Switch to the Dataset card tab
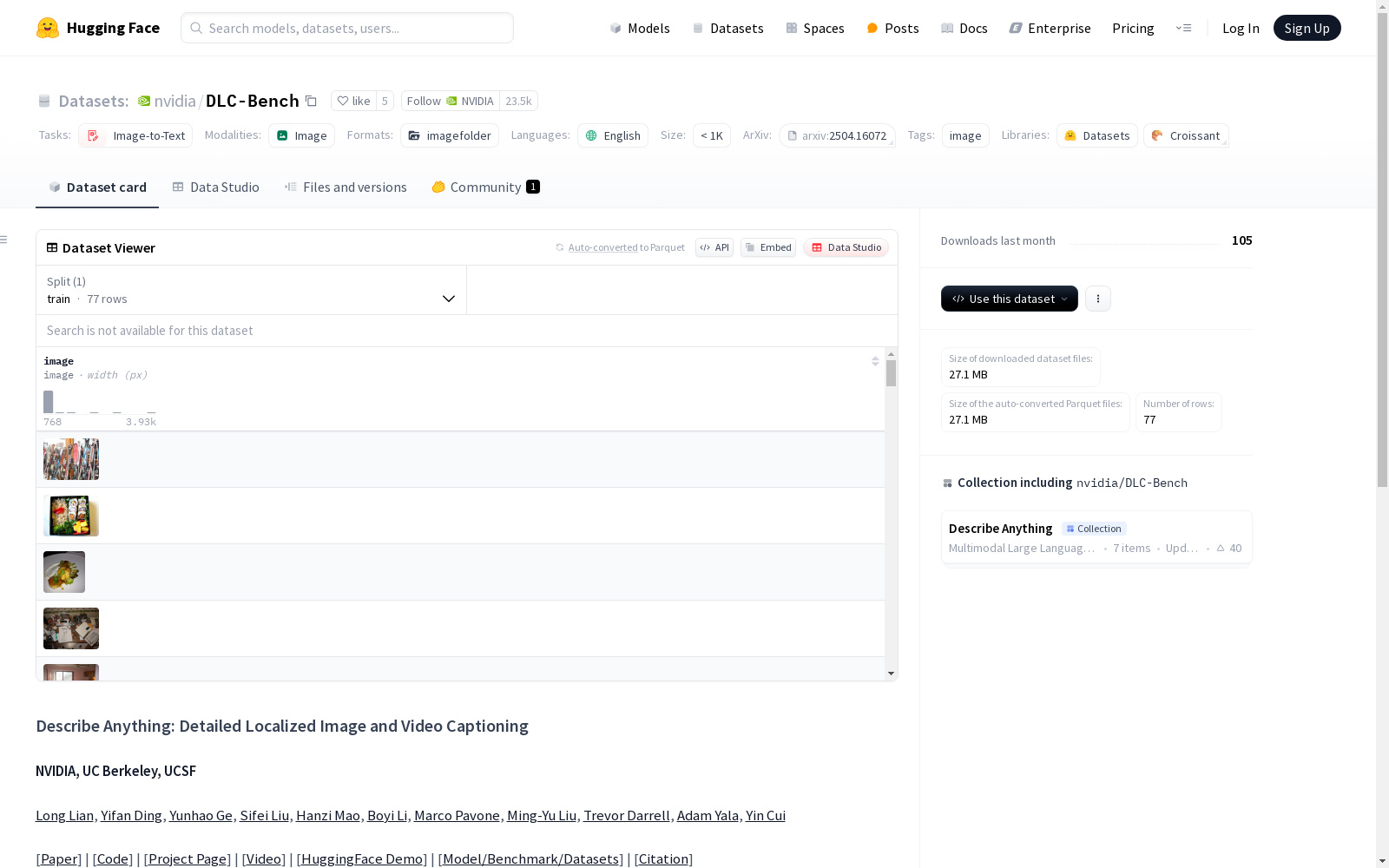1389x868 pixels. tap(97, 187)
